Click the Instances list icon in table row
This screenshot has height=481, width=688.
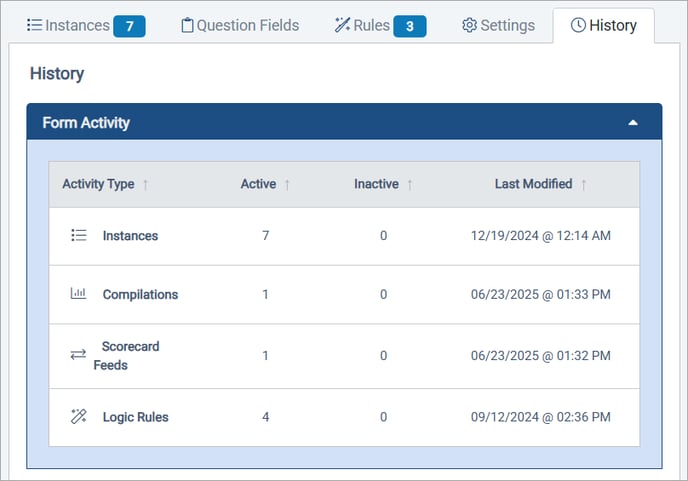click(x=79, y=236)
